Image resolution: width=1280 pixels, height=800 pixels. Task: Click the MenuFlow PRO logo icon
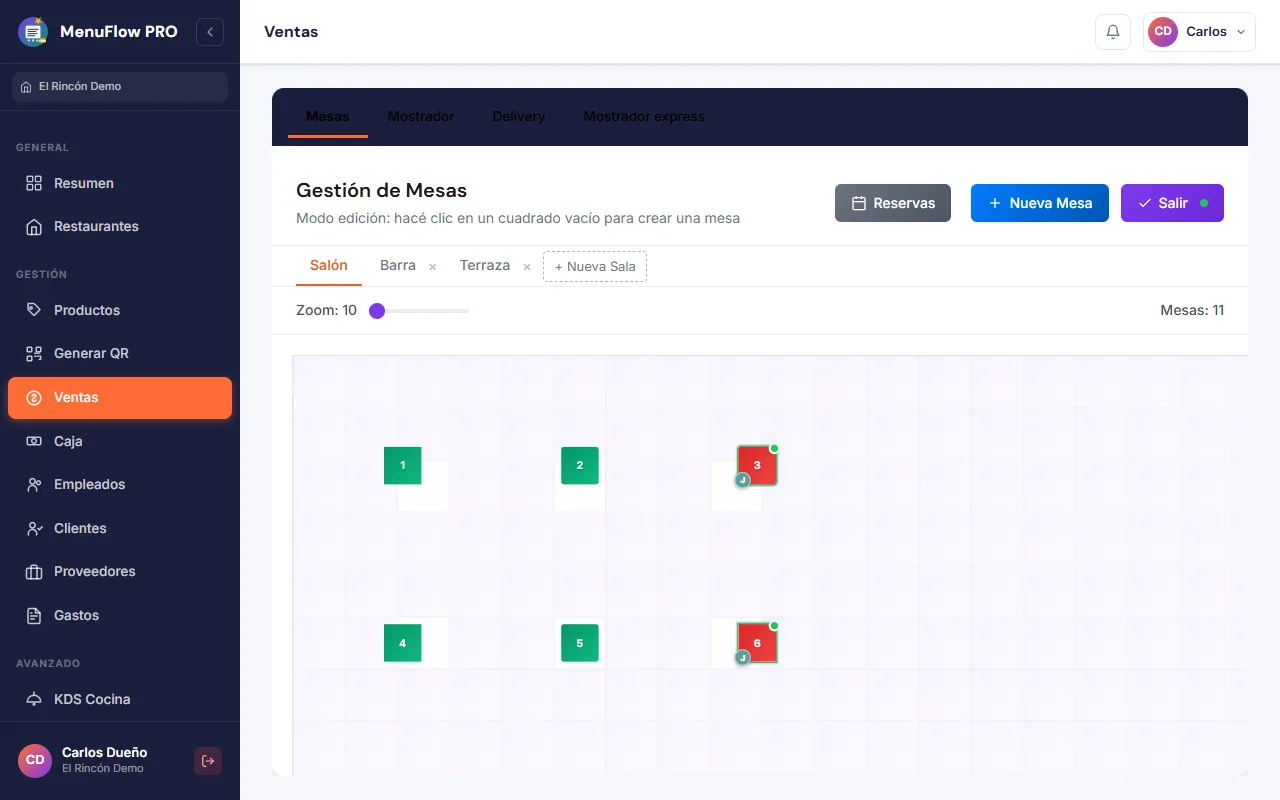(33, 32)
